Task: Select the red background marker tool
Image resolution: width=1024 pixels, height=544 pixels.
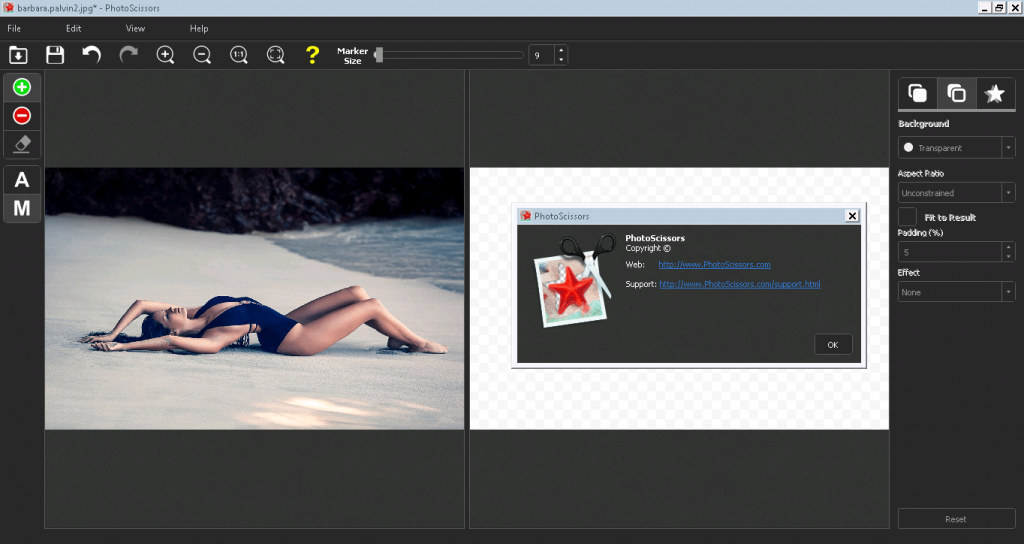Action: tap(22, 116)
